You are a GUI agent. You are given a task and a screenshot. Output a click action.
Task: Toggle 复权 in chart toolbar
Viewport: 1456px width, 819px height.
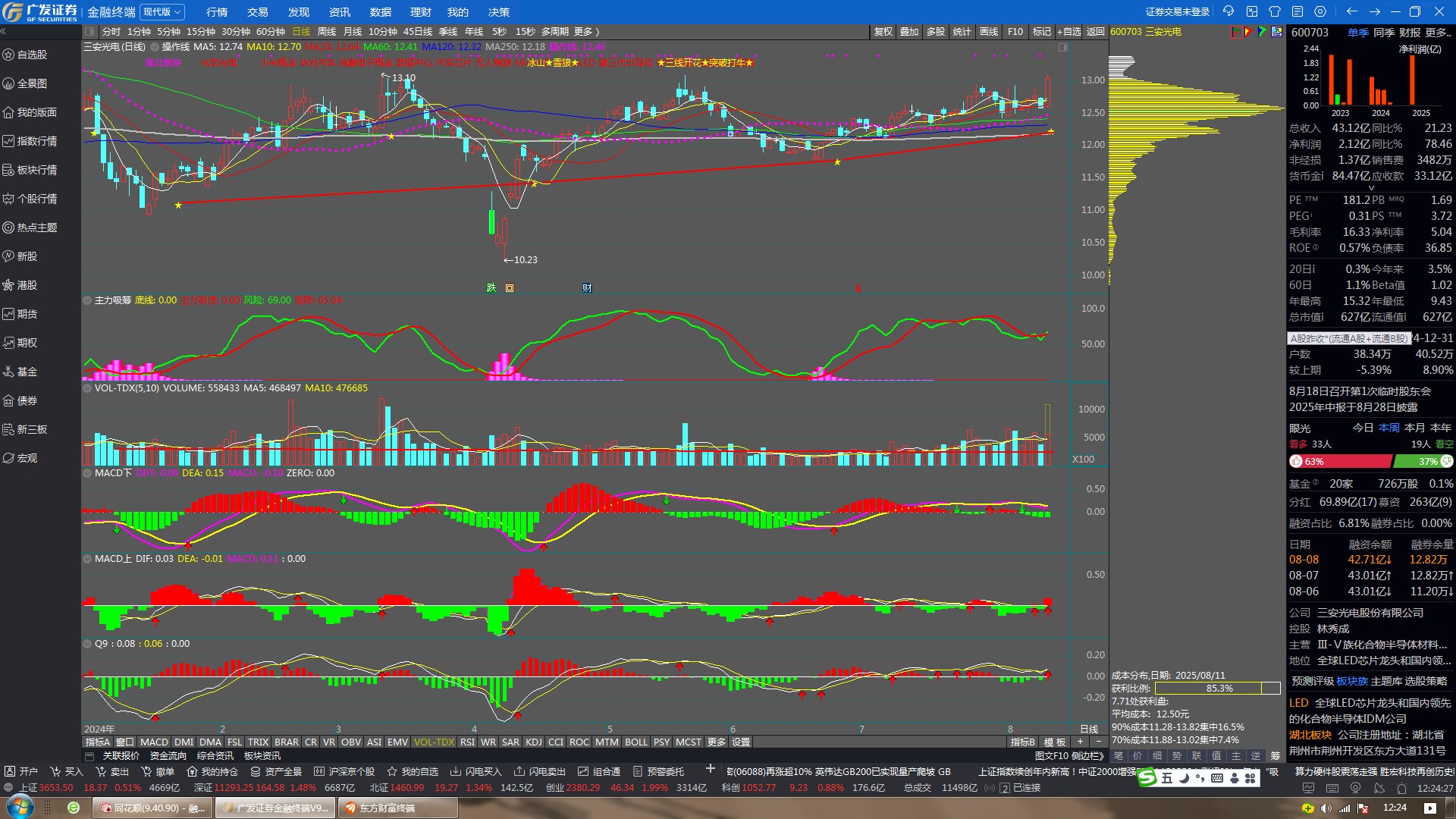[883, 32]
